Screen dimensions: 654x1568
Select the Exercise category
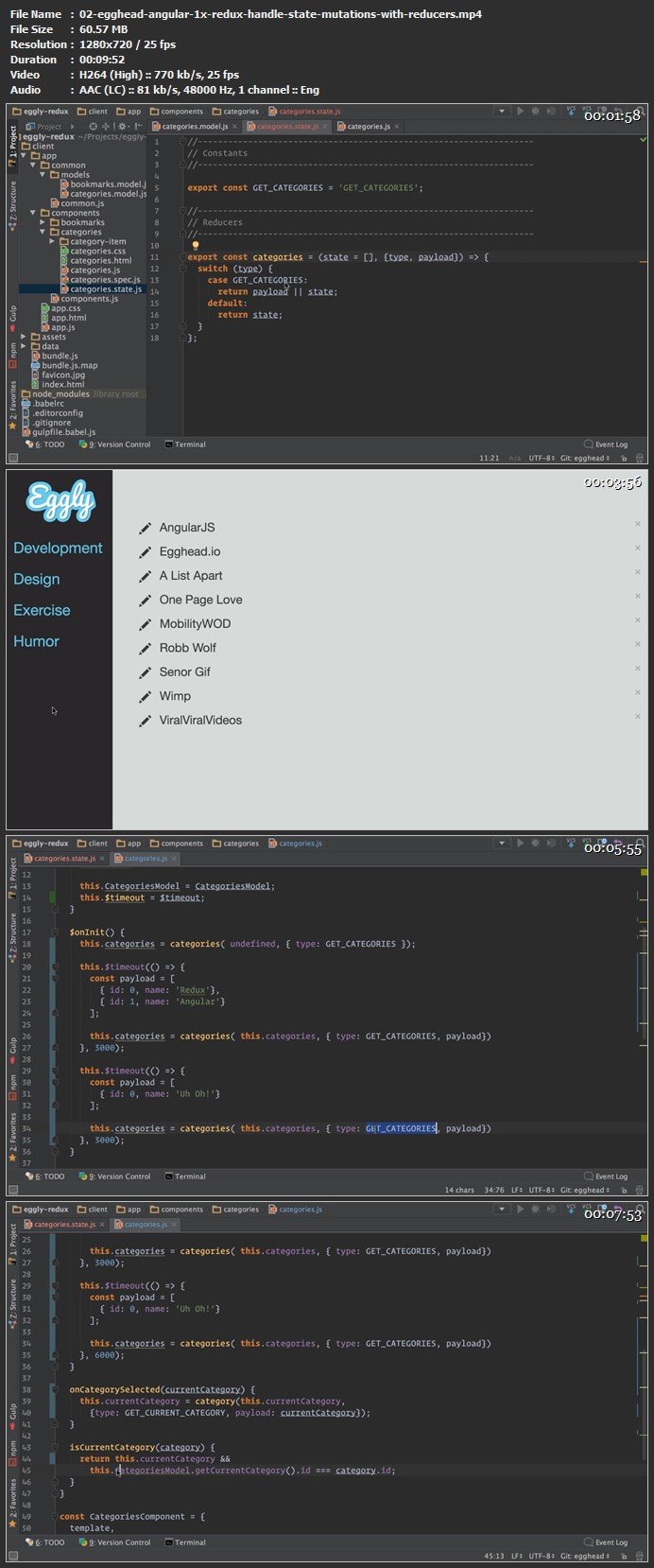coord(42,611)
